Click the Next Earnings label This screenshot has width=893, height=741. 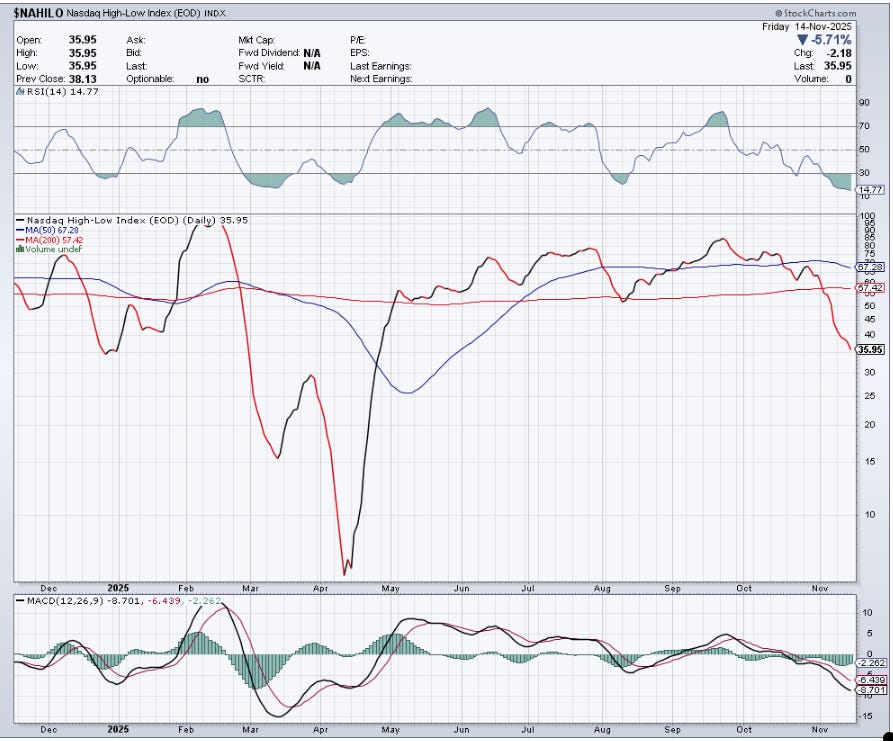pyautogui.click(x=381, y=79)
